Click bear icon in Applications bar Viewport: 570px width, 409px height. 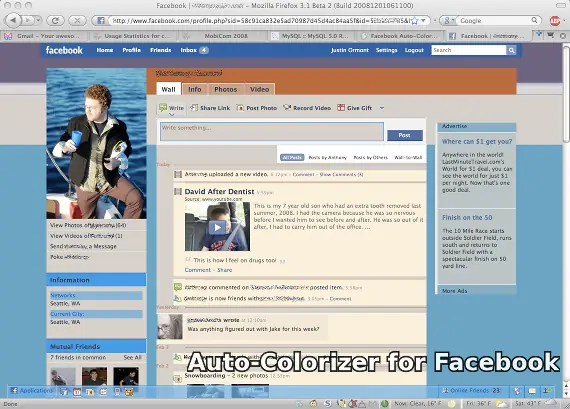129,392
